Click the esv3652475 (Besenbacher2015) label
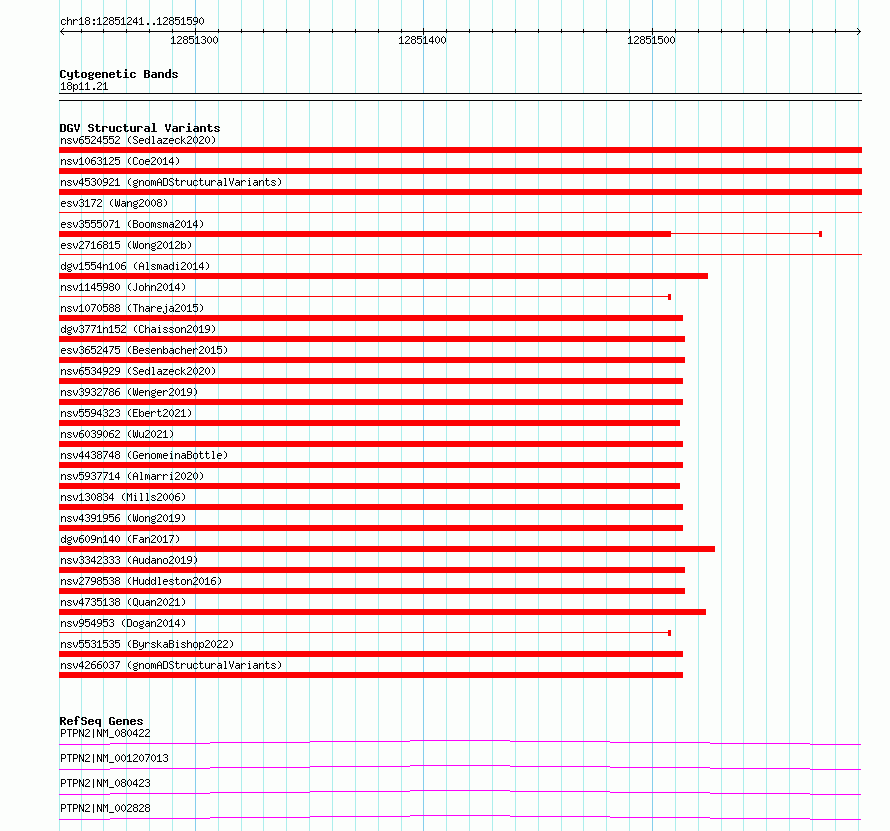This screenshot has width=890, height=831. 144,350
